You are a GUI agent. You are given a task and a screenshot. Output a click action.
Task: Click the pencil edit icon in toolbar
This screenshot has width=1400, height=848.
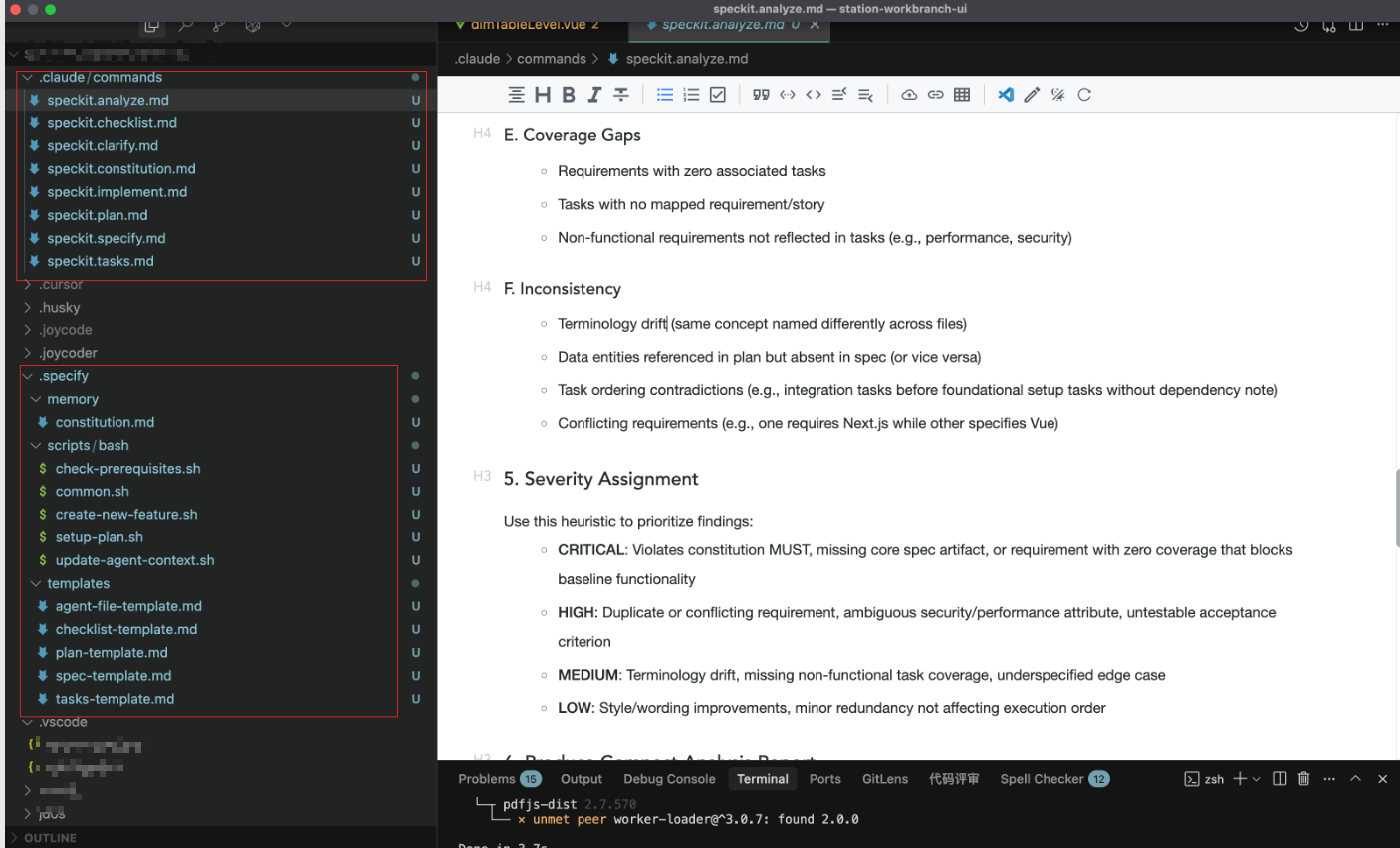[x=1032, y=95]
